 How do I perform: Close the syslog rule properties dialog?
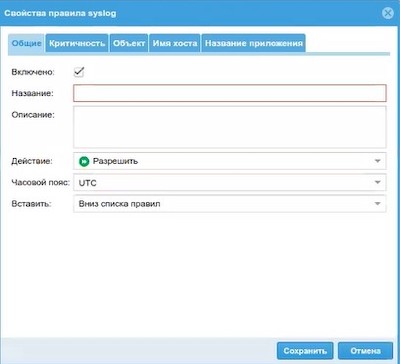coord(387,13)
